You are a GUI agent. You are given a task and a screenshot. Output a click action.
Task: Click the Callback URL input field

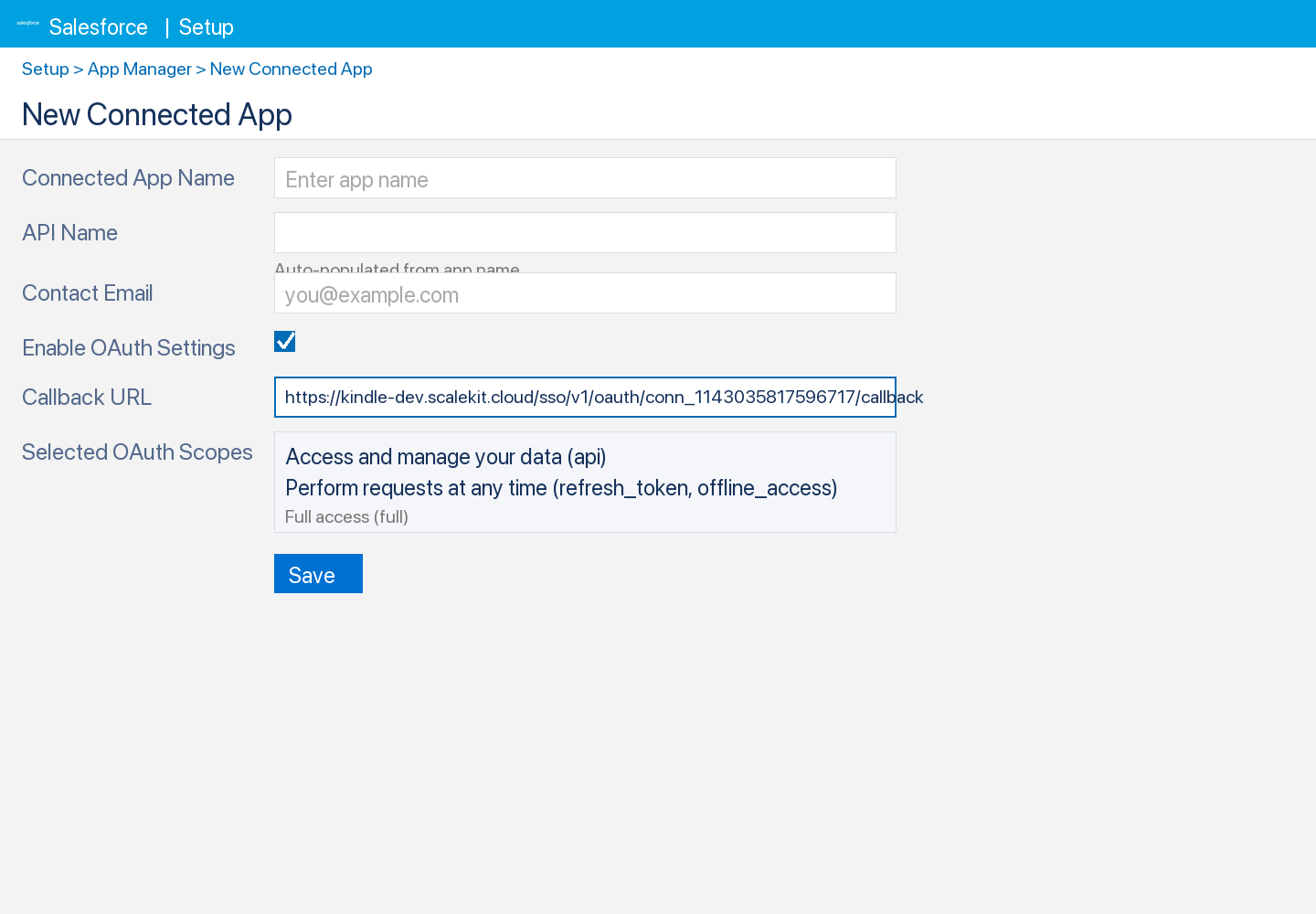(x=585, y=397)
